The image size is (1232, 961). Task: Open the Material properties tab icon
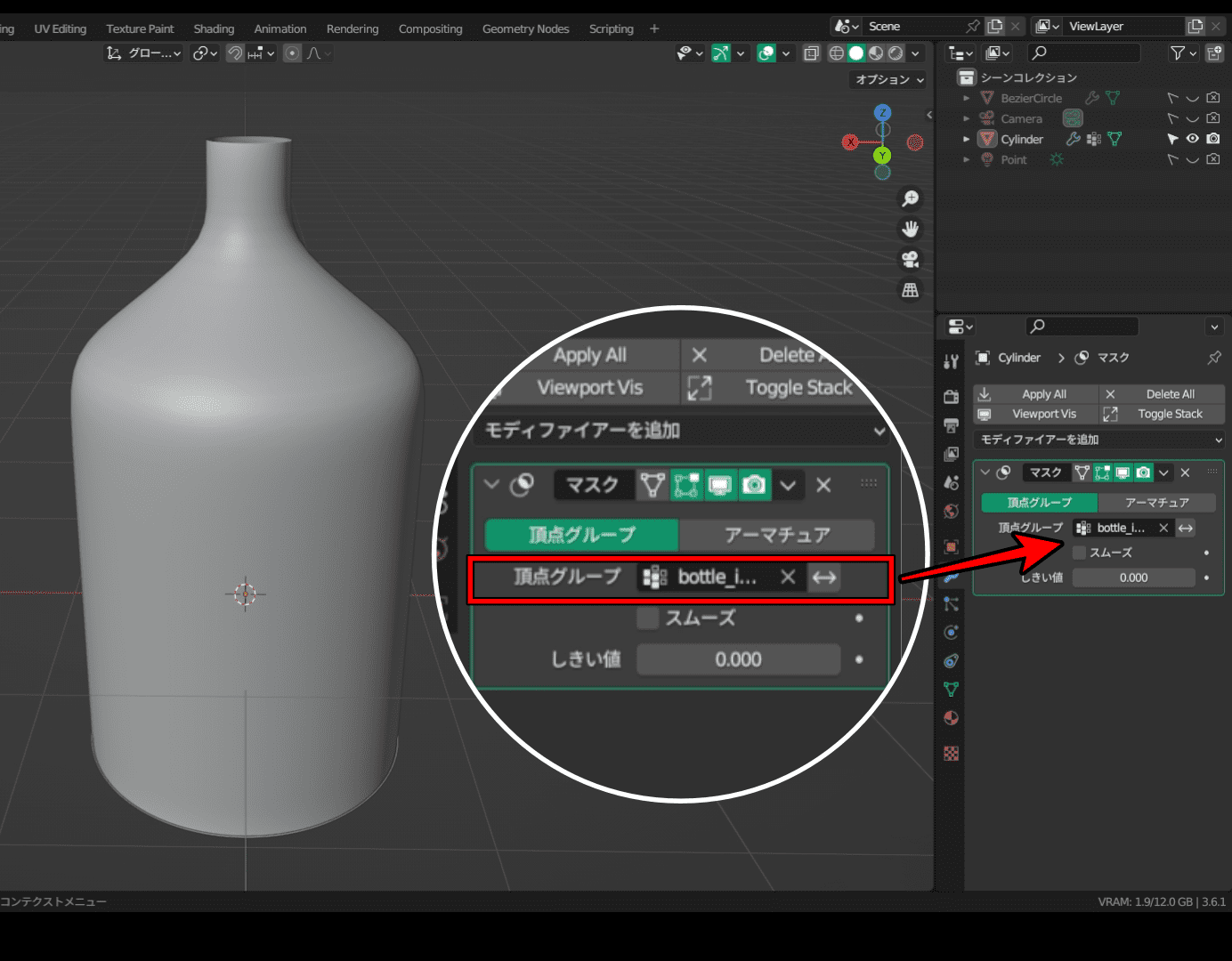[x=951, y=718]
